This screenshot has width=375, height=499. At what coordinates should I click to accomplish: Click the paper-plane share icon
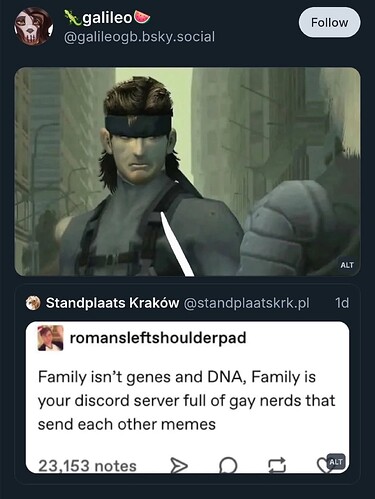179,465
